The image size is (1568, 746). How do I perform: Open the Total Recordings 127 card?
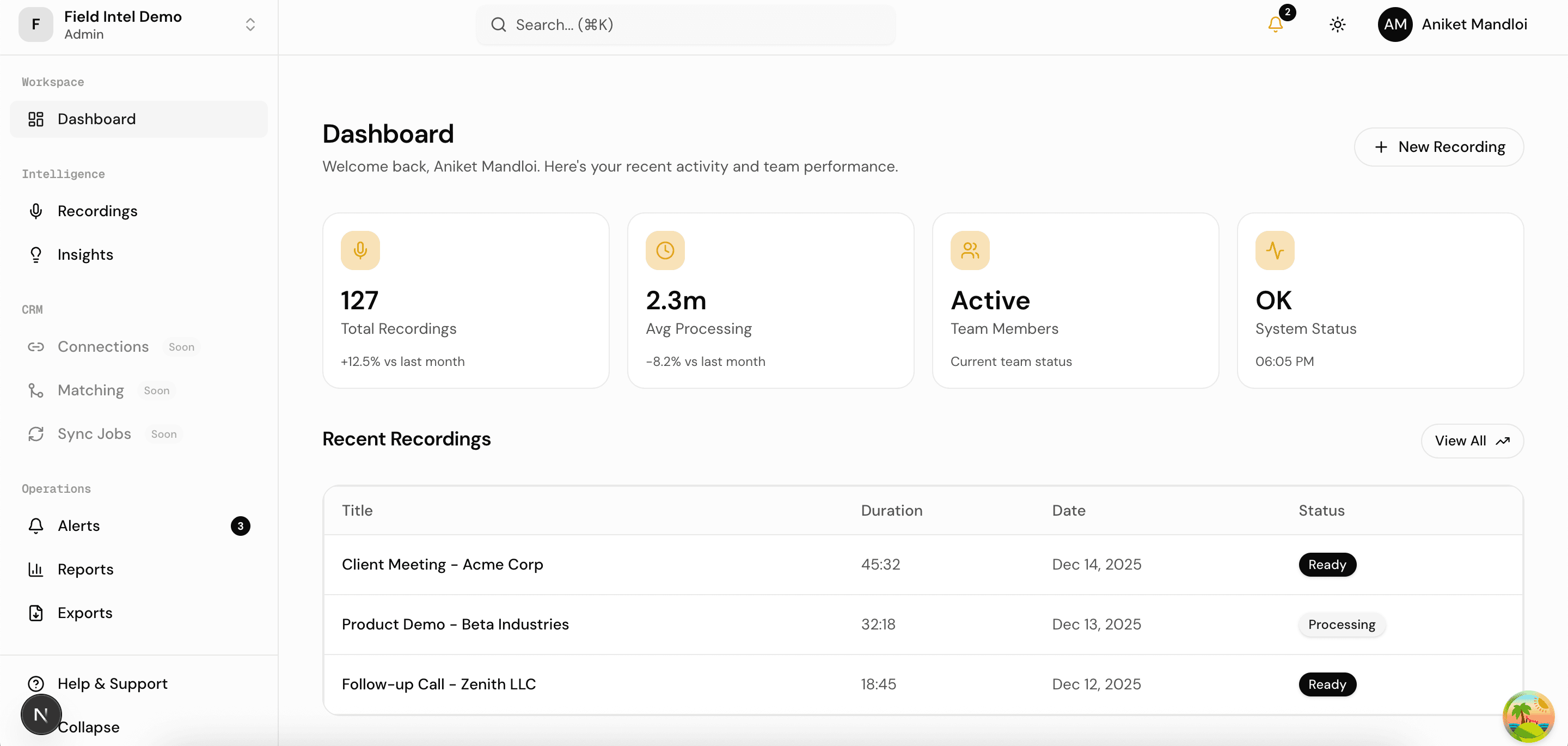(x=465, y=300)
